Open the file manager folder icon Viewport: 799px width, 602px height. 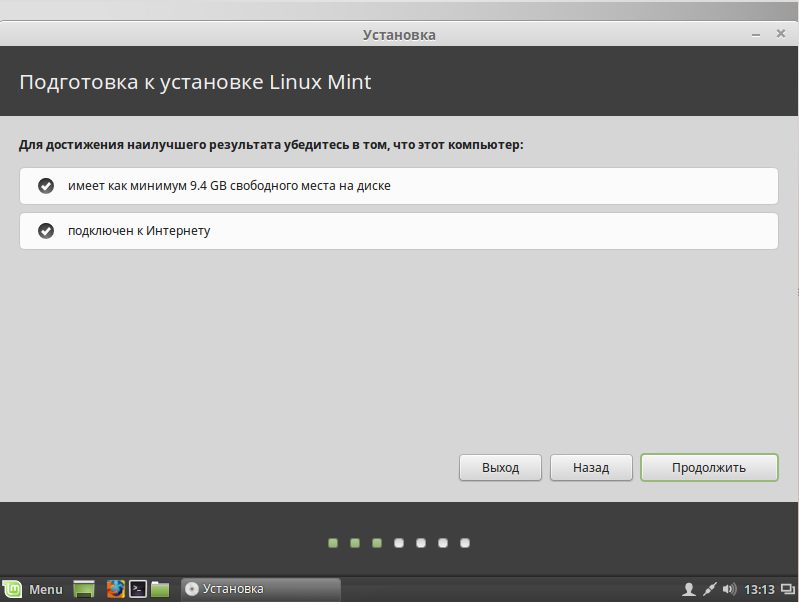click(x=160, y=589)
